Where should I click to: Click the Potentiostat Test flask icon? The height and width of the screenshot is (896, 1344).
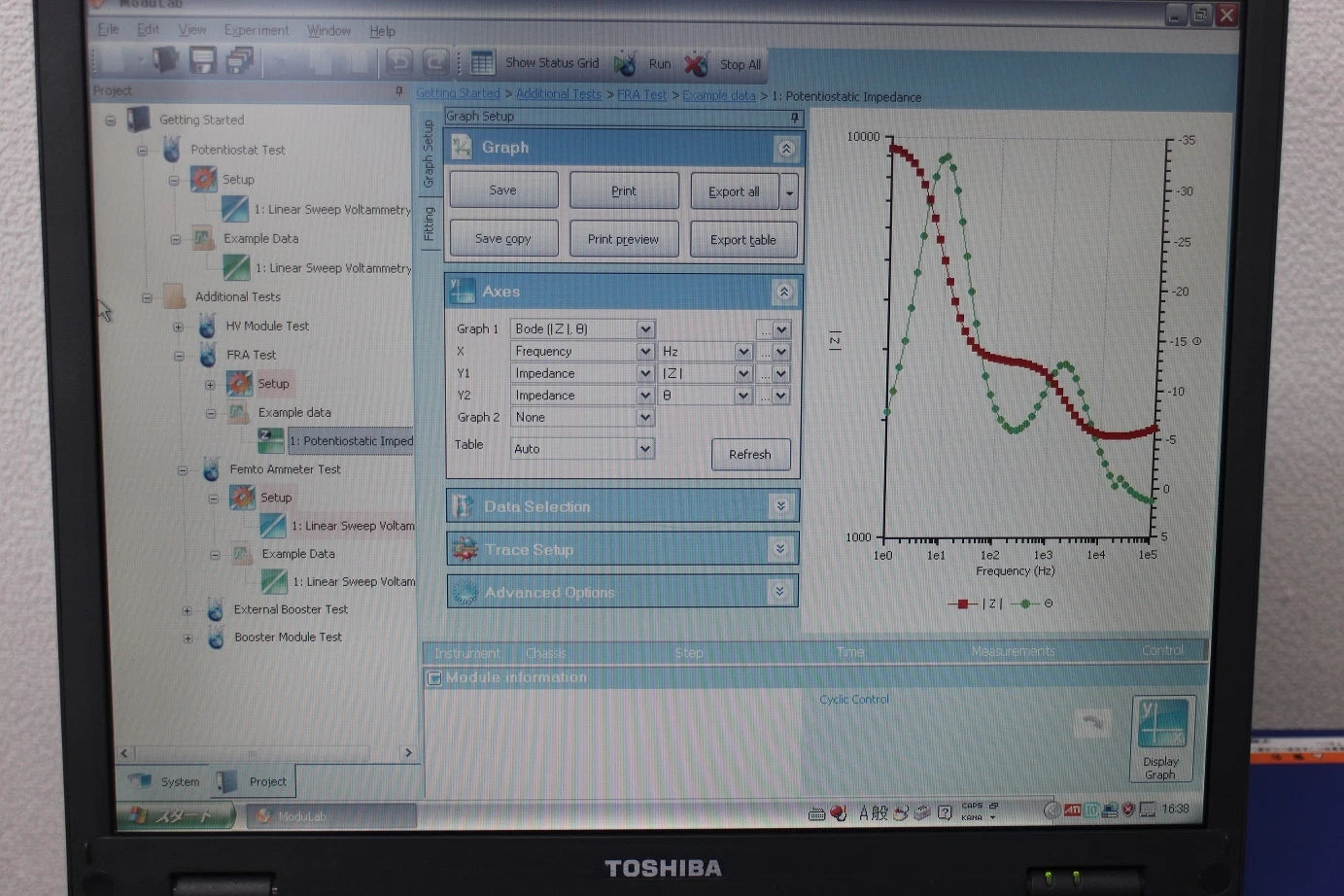pos(172,150)
